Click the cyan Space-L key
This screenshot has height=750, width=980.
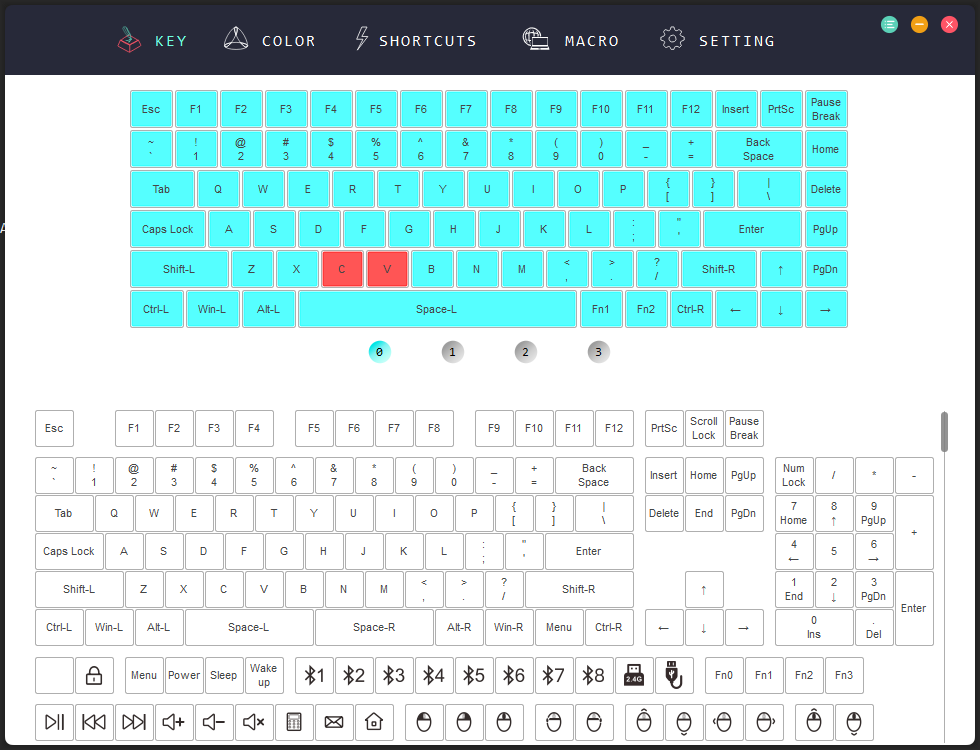click(437, 309)
